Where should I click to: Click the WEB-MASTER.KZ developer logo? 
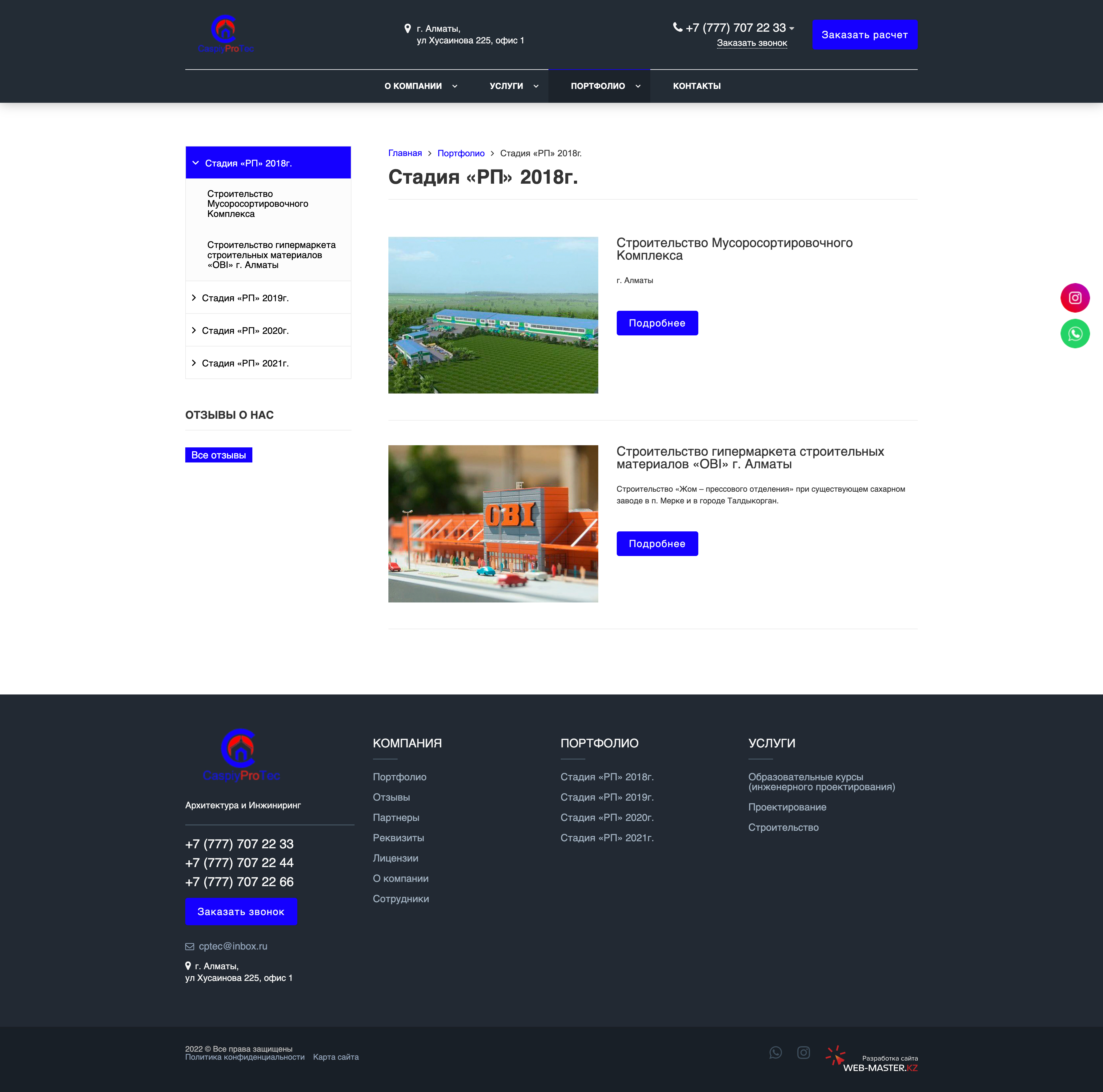872,1059
